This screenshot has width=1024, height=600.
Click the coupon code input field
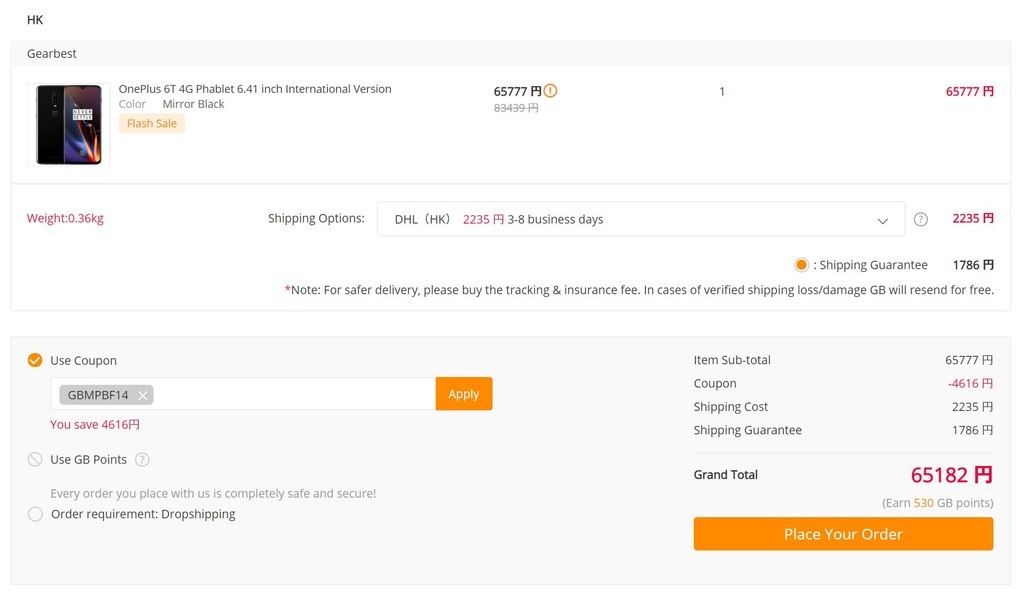(290, 394)
